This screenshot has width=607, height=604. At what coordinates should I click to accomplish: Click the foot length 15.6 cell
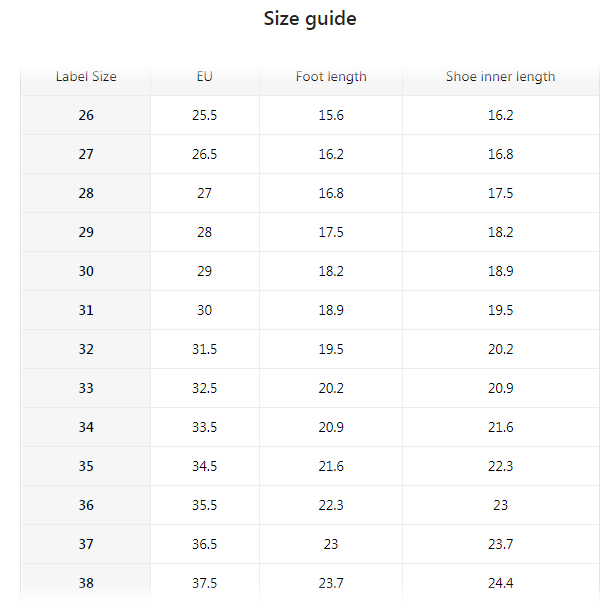click(331, 116)
